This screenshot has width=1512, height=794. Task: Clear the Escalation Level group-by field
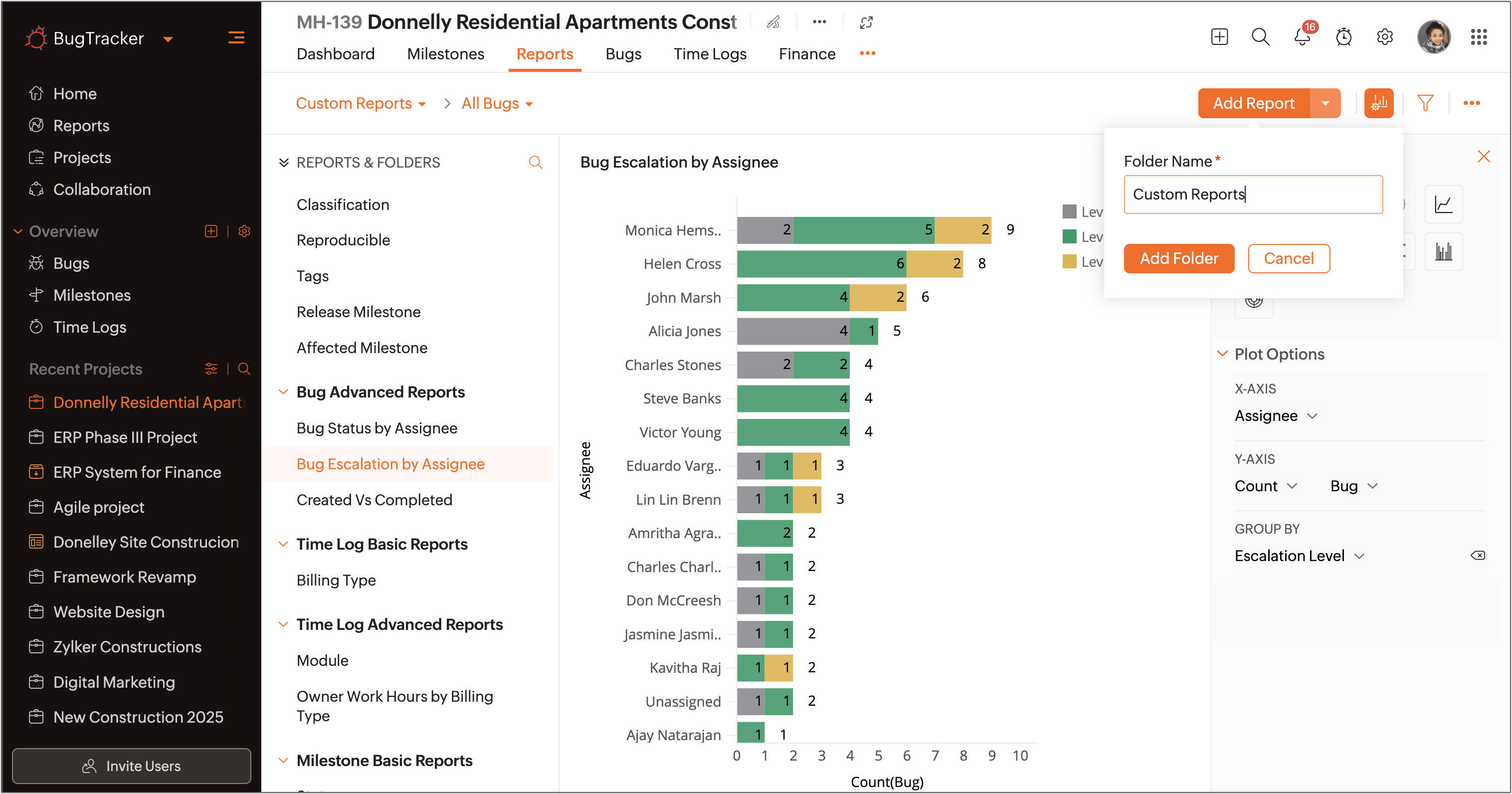[x=1478, y=555]
